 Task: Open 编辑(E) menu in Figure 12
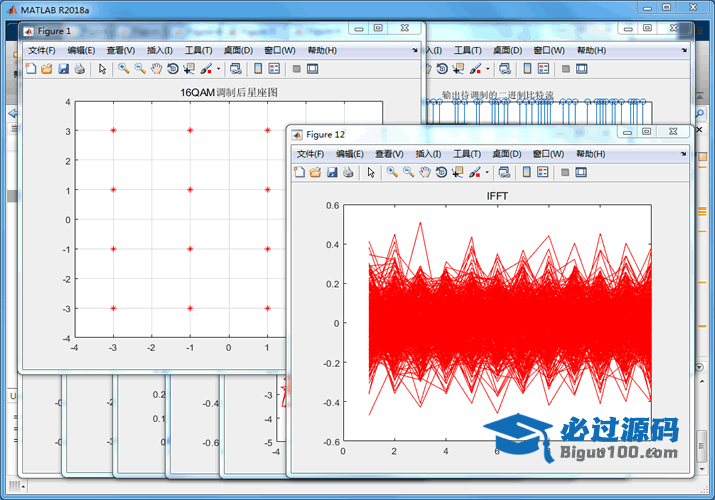tap(350, 154)
